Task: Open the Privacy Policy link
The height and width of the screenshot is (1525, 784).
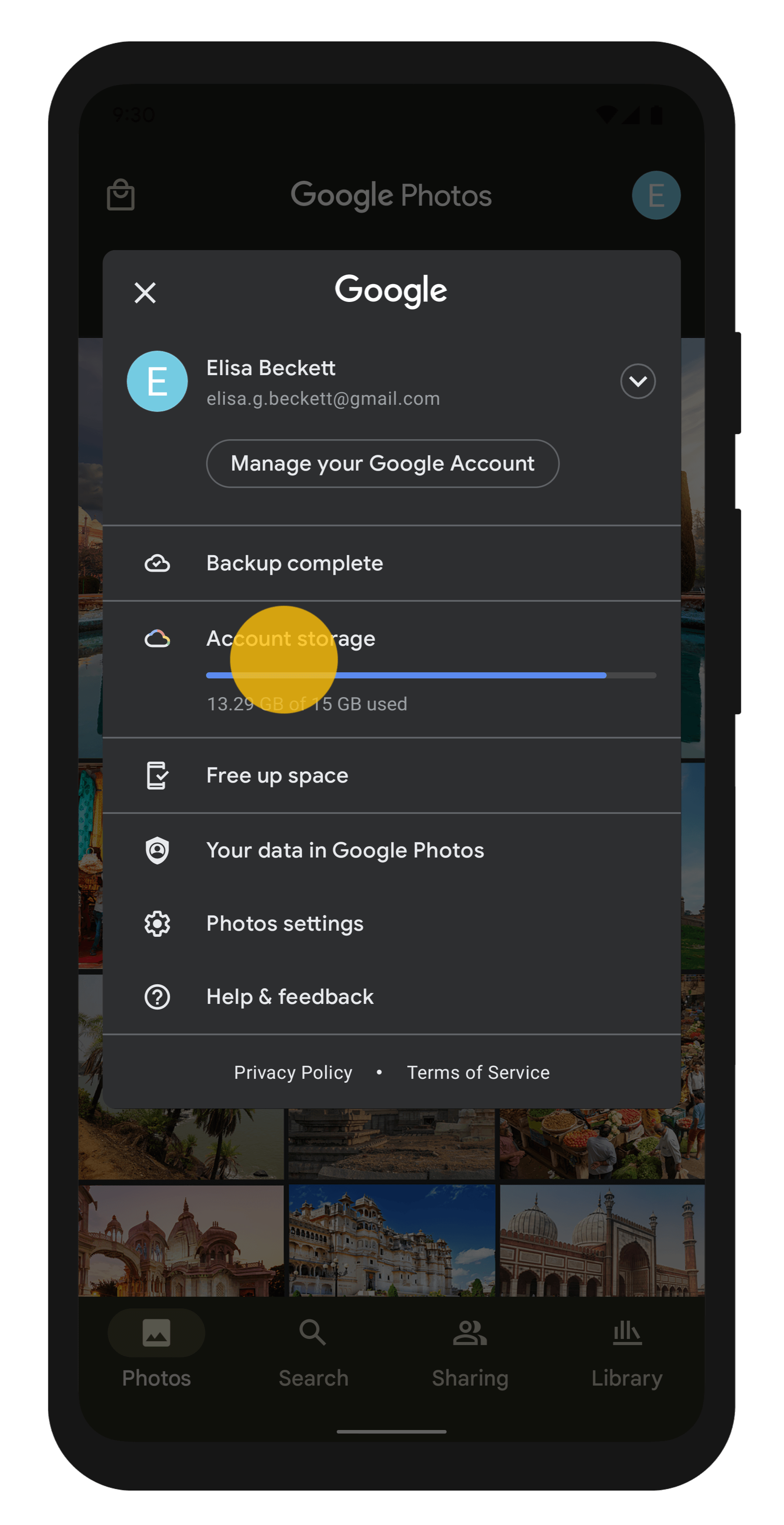Action: click(293, 1072)
